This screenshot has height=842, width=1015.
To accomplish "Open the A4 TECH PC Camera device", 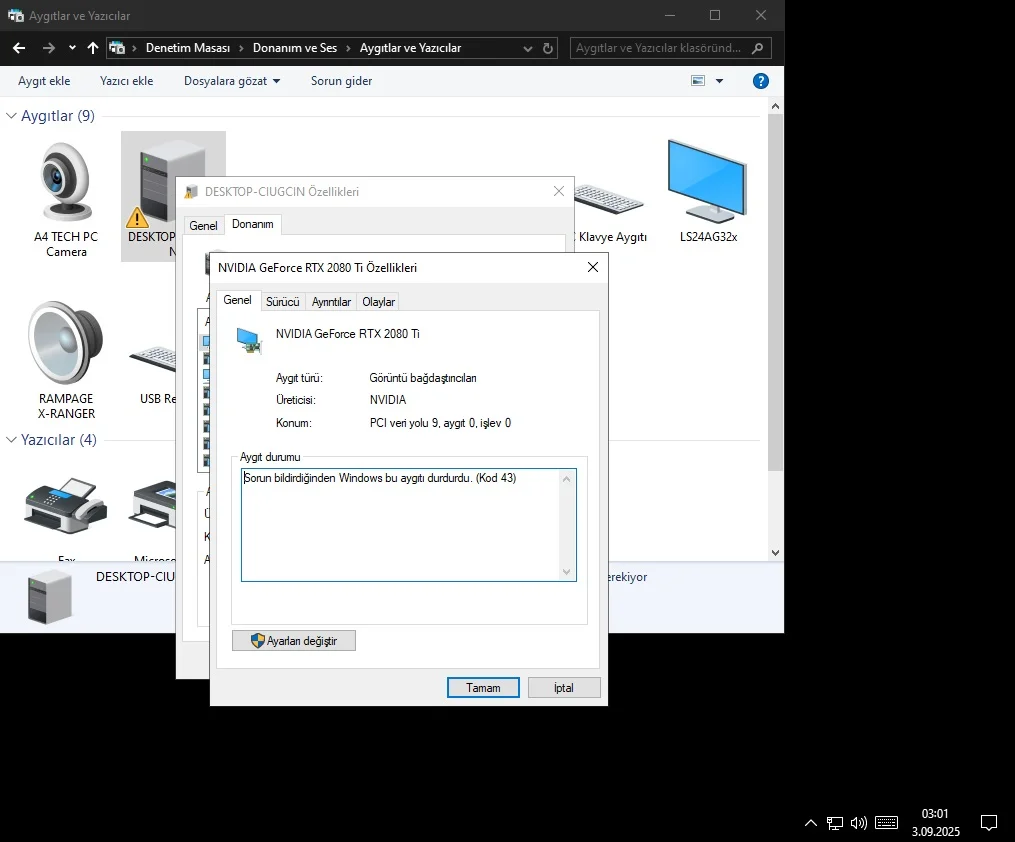I will pos(66,199).
